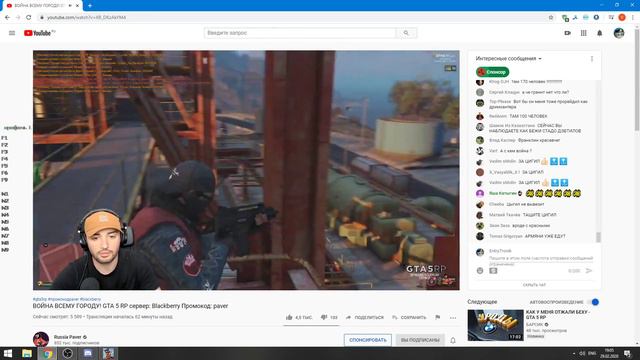640x360 pixels.
Task: Open YouTube notifications bell in header
Action: click(600, 33)
